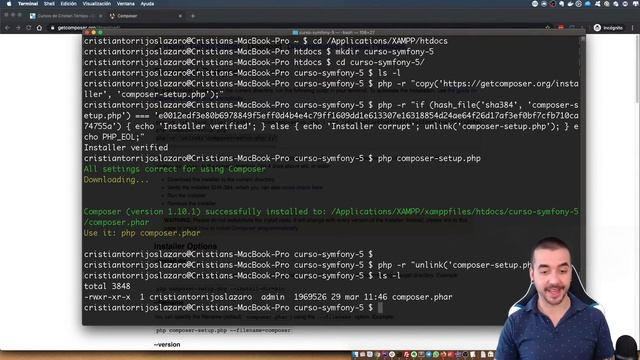Click the Docker whale menu bar icon

570,4
